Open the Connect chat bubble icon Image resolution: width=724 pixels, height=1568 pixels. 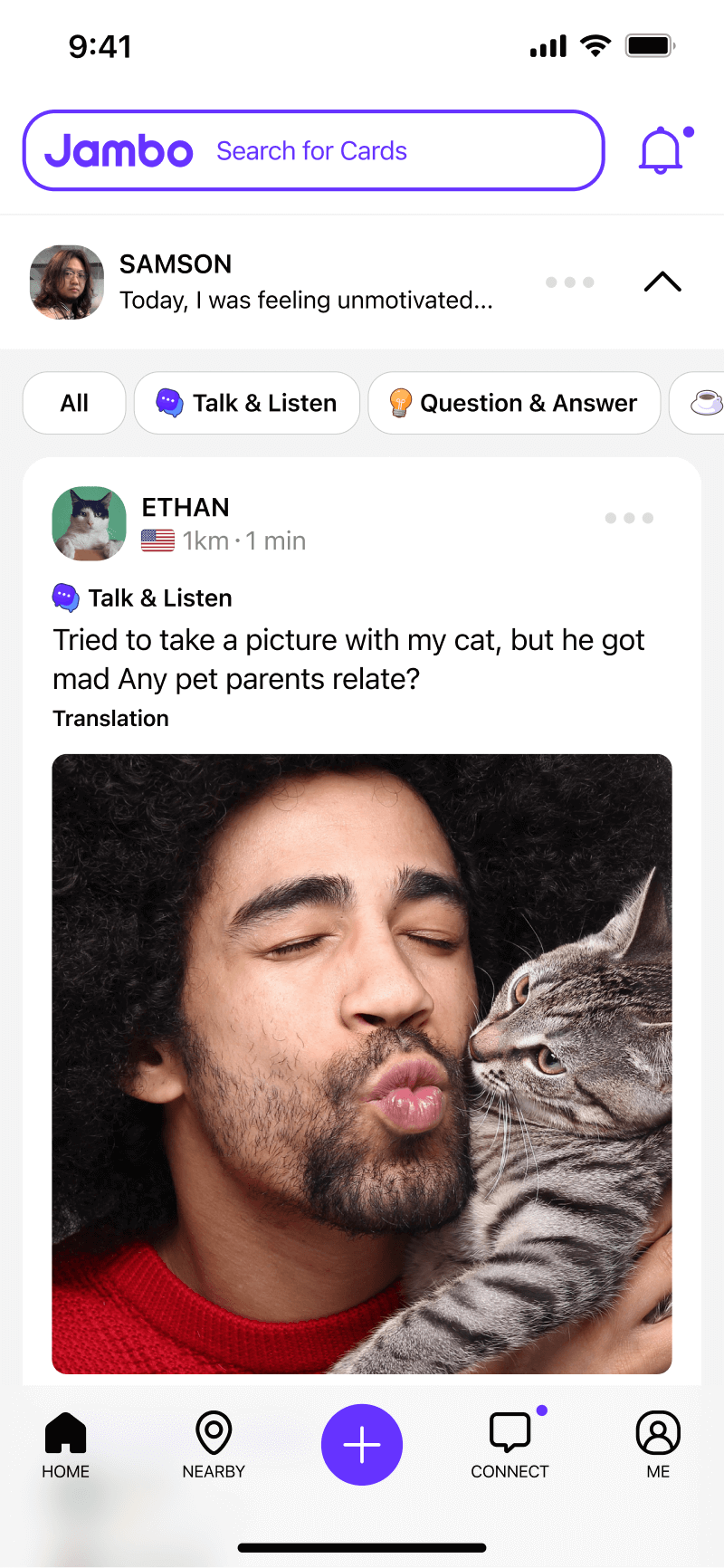pyautogui.click(x=510, y=1432)
